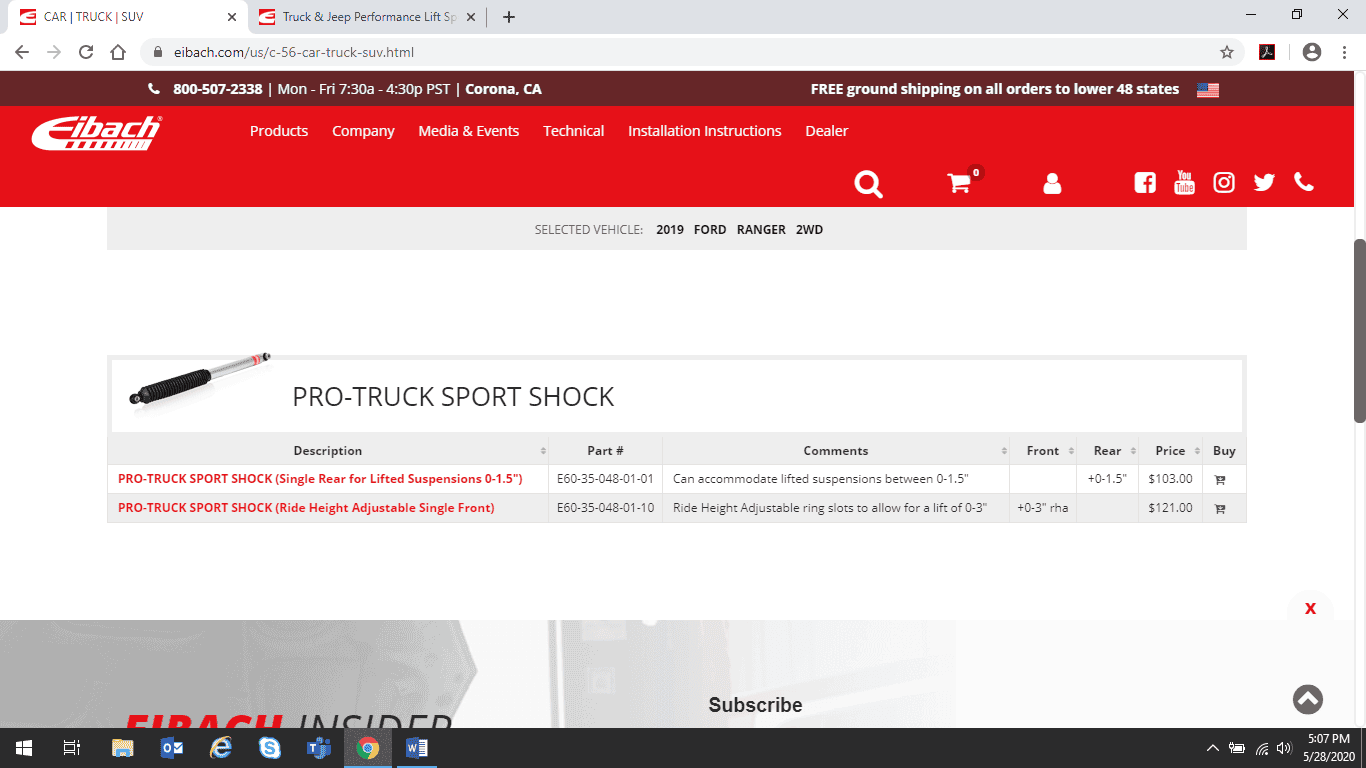
Task: Open the Twitter bird icon
Action: [x=1264, y=183]
